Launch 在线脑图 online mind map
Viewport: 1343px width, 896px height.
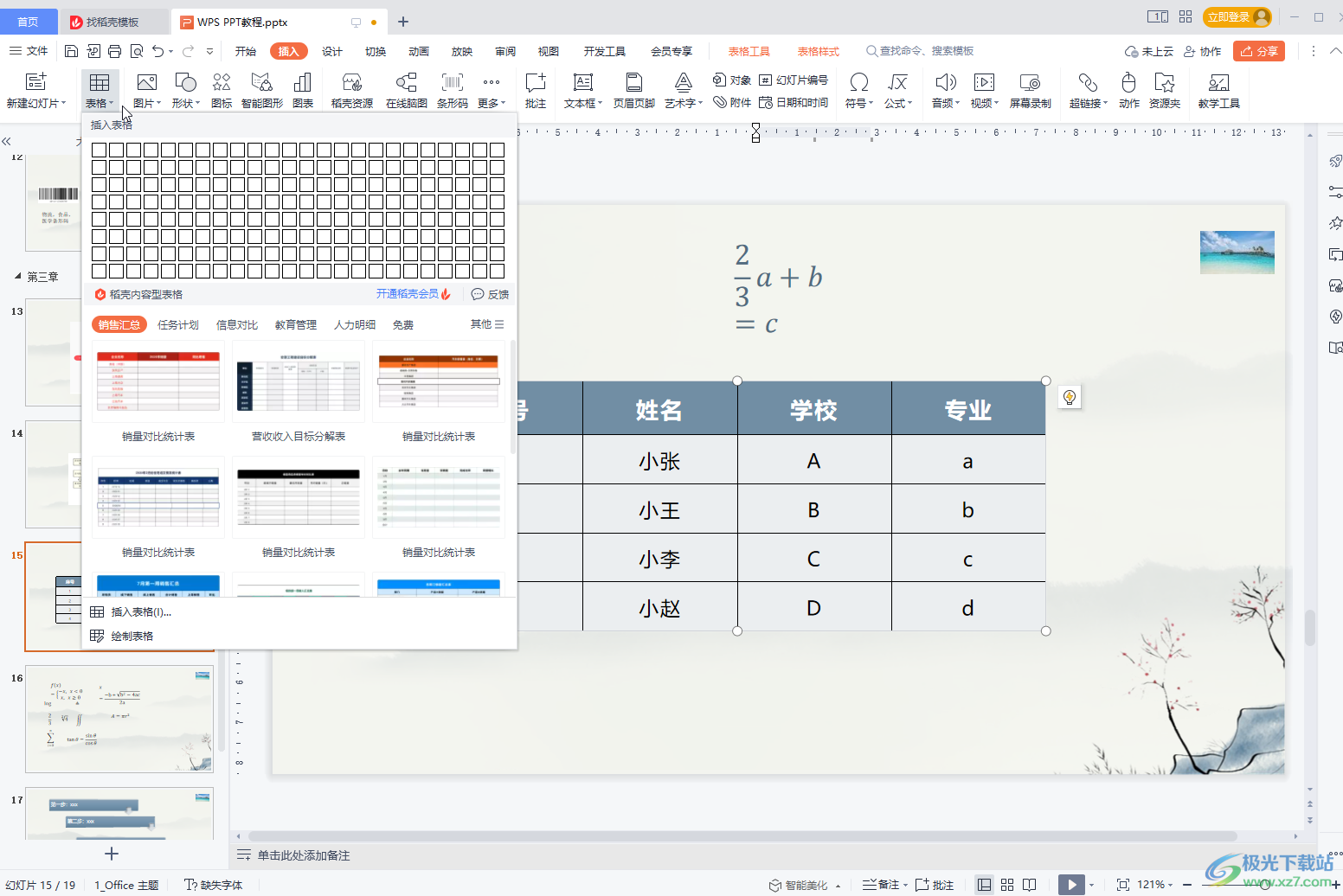407,90
